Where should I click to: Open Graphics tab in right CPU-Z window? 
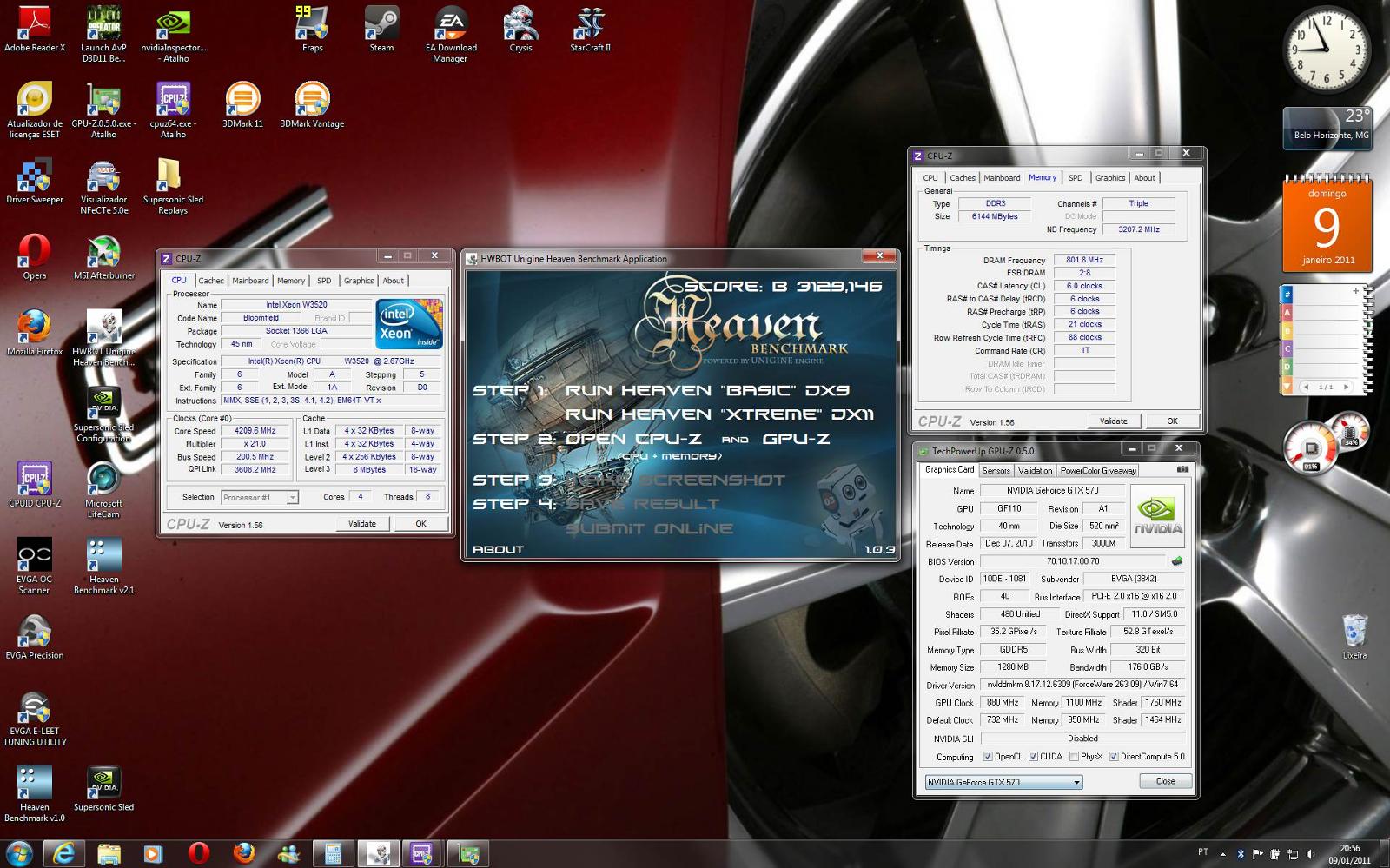tap(1109, 178)
